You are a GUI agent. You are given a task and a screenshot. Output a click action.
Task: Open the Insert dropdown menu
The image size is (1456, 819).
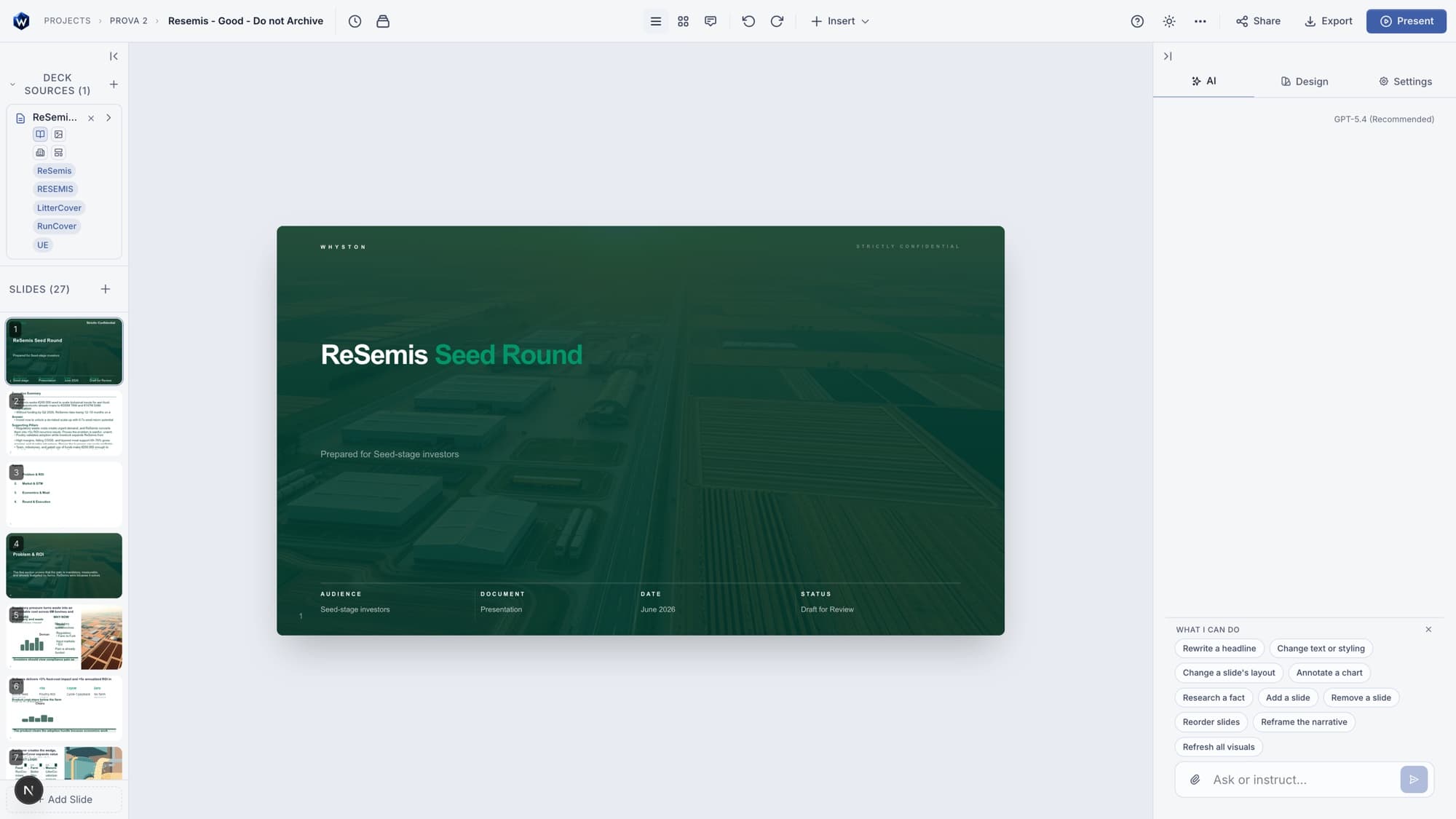[840, 21]
